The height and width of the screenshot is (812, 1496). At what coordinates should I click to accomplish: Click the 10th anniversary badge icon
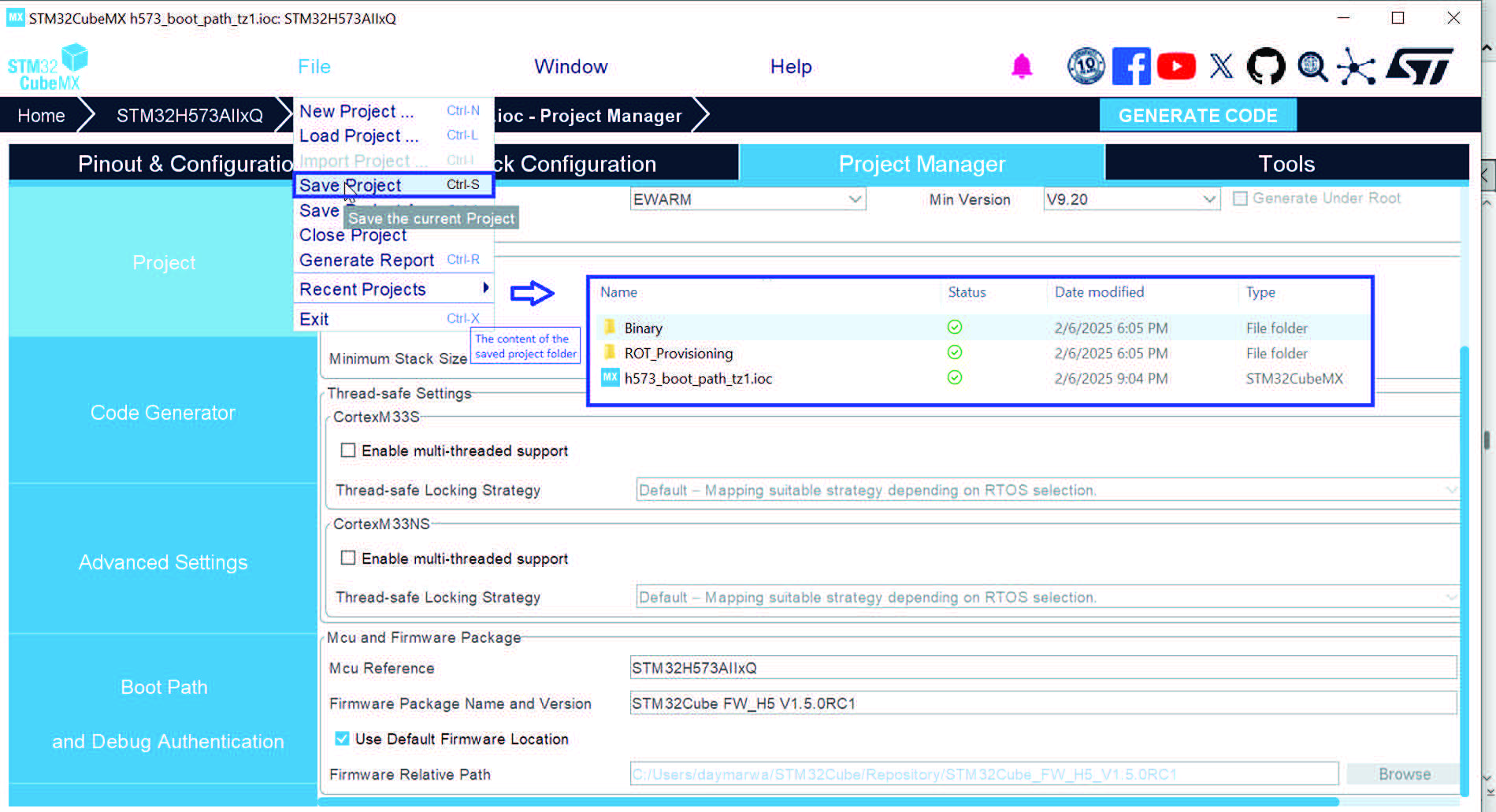click(1086, 66)
